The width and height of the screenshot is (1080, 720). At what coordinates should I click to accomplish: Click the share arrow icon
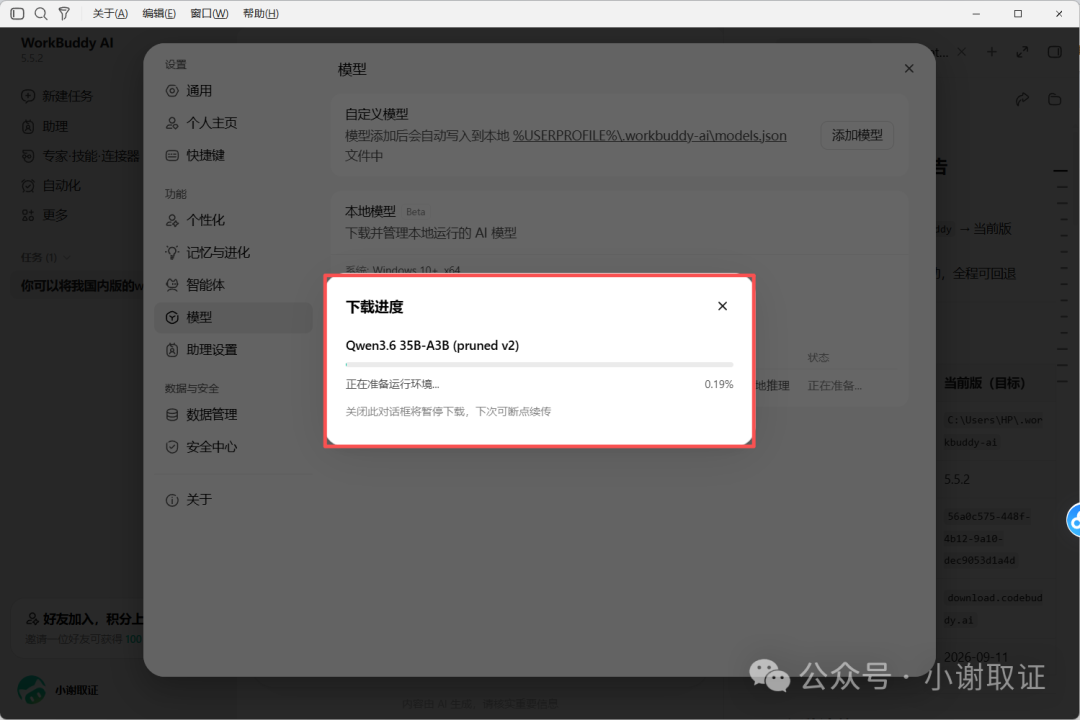[1022, 99]
